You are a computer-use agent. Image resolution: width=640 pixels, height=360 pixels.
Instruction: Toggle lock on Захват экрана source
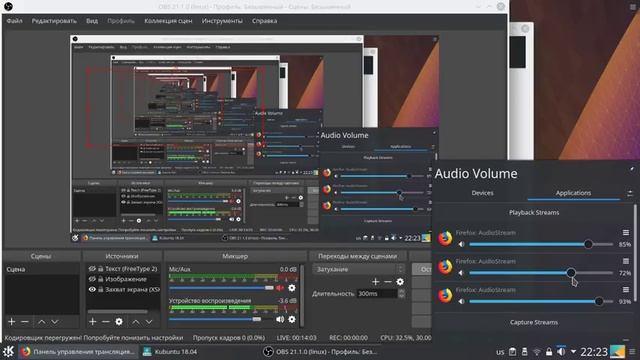point(100,289)
